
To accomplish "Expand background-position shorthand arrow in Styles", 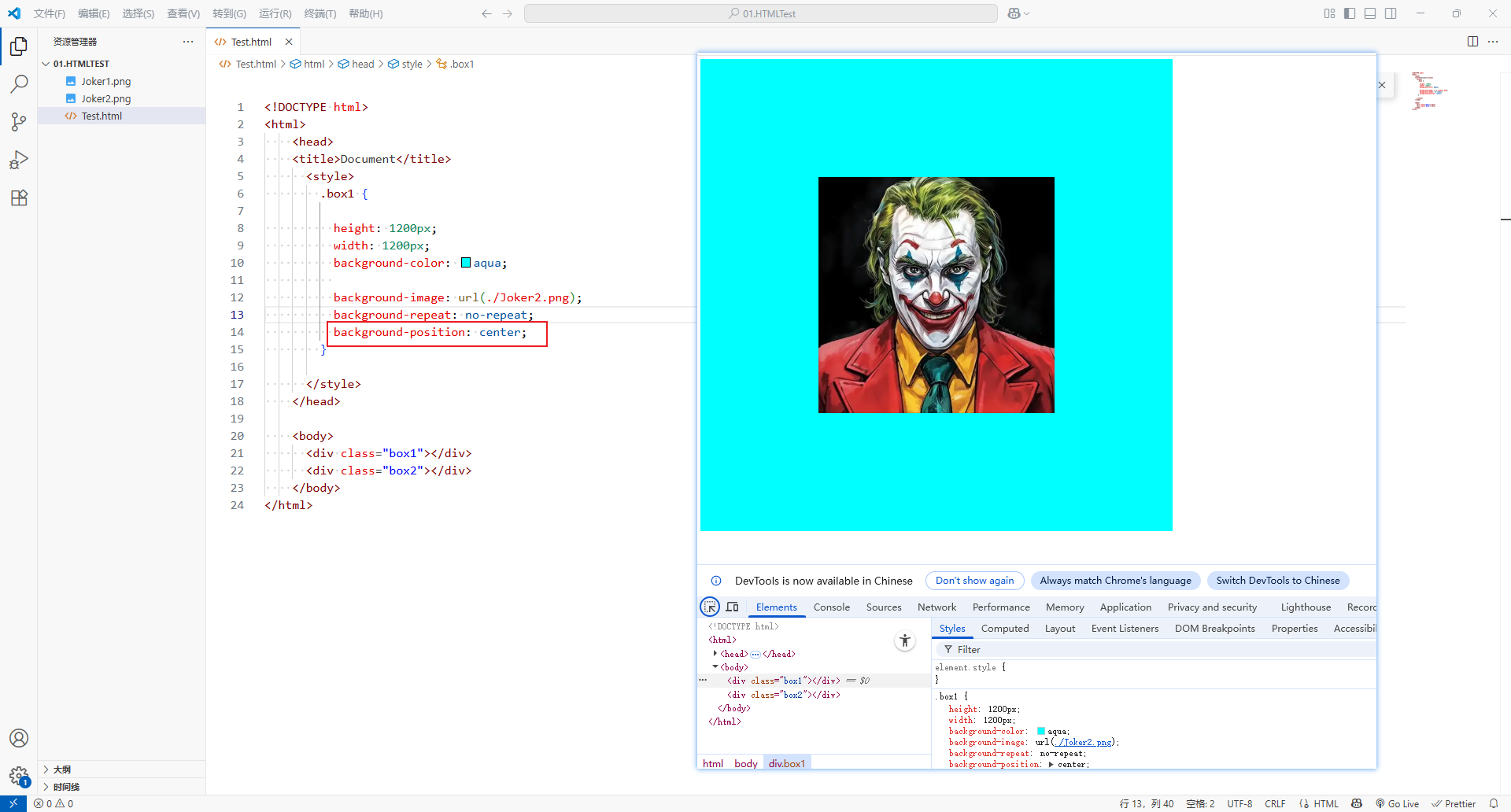I will 1051,764.
